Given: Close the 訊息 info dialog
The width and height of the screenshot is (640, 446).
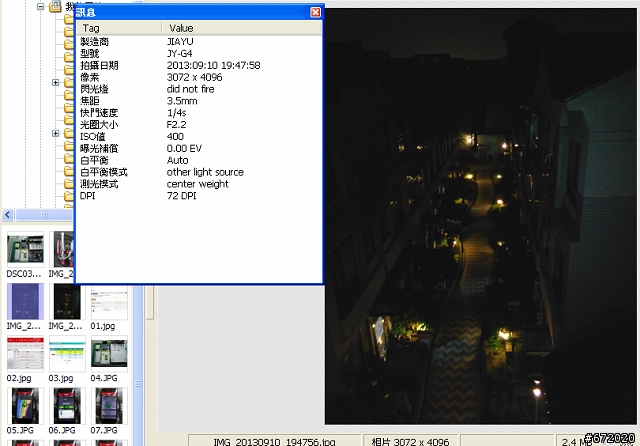Looking at the screenshot, I should [x=316, y=12].
